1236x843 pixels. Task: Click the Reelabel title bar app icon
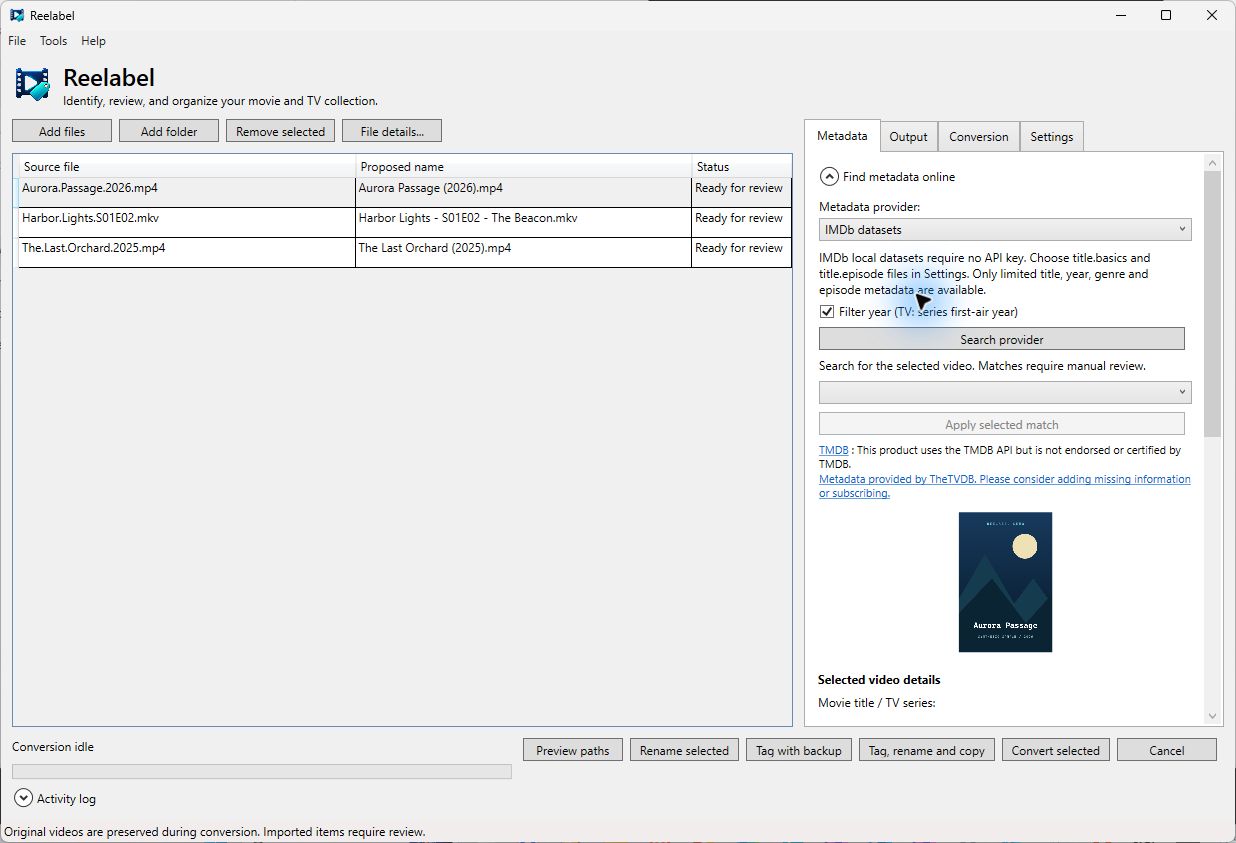coord(17,15)
